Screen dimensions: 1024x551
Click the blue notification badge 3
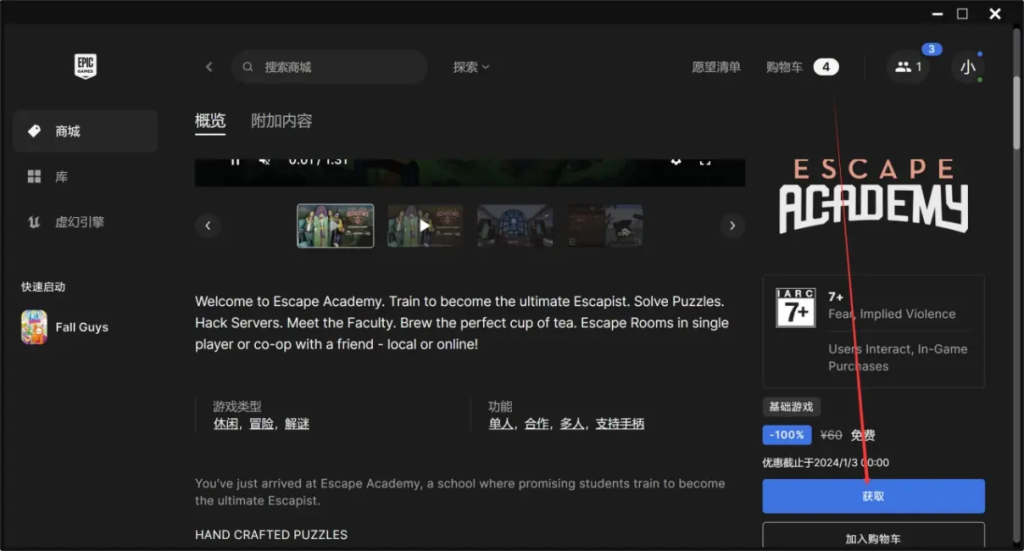[x=931, y=49]
